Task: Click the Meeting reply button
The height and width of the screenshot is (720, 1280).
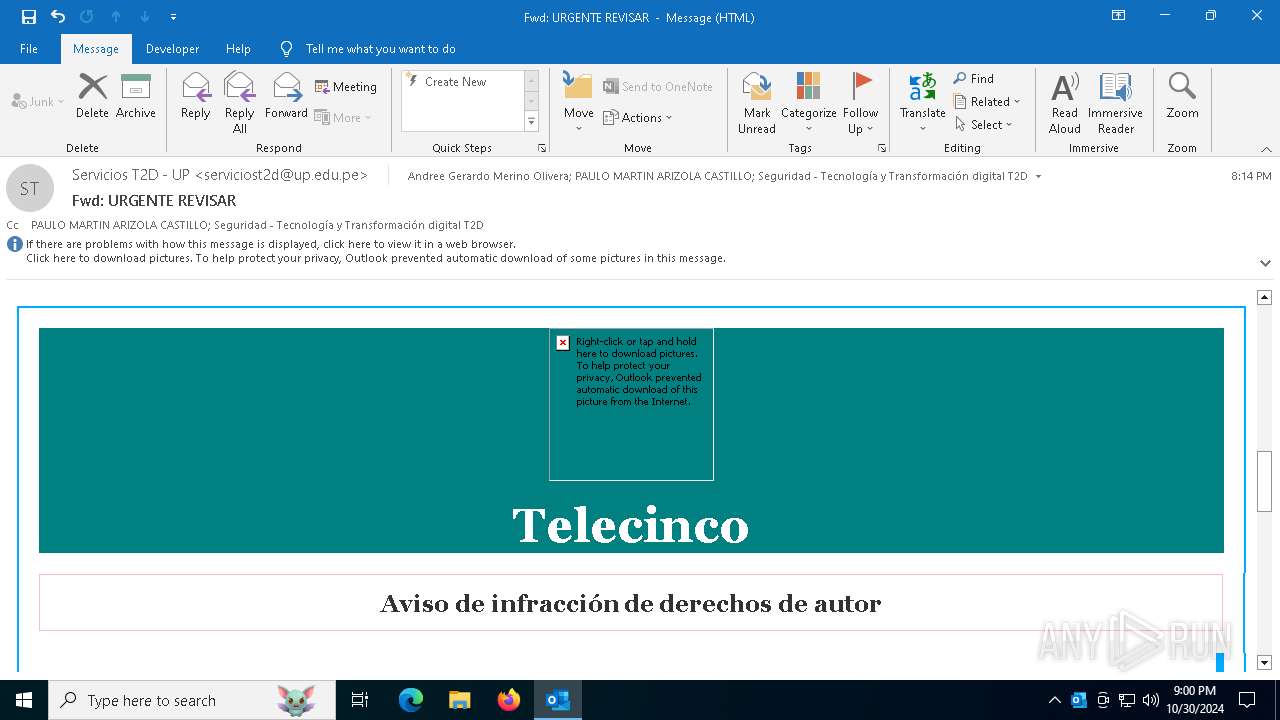Action: [x=346, y=87]
